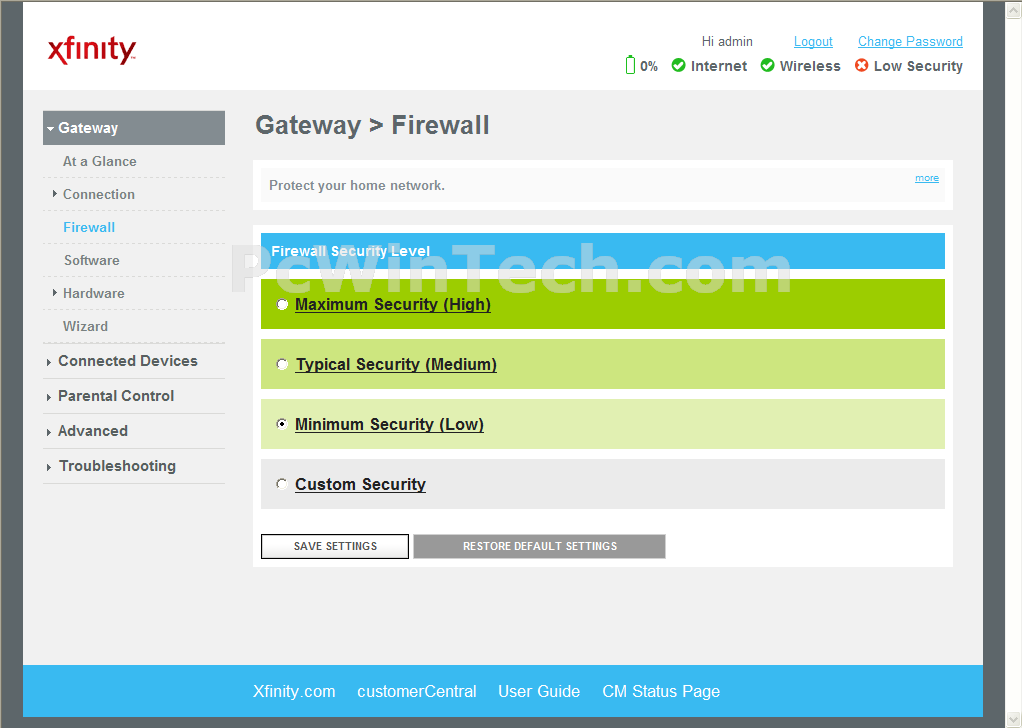Click the Logout link

(813, 41)
